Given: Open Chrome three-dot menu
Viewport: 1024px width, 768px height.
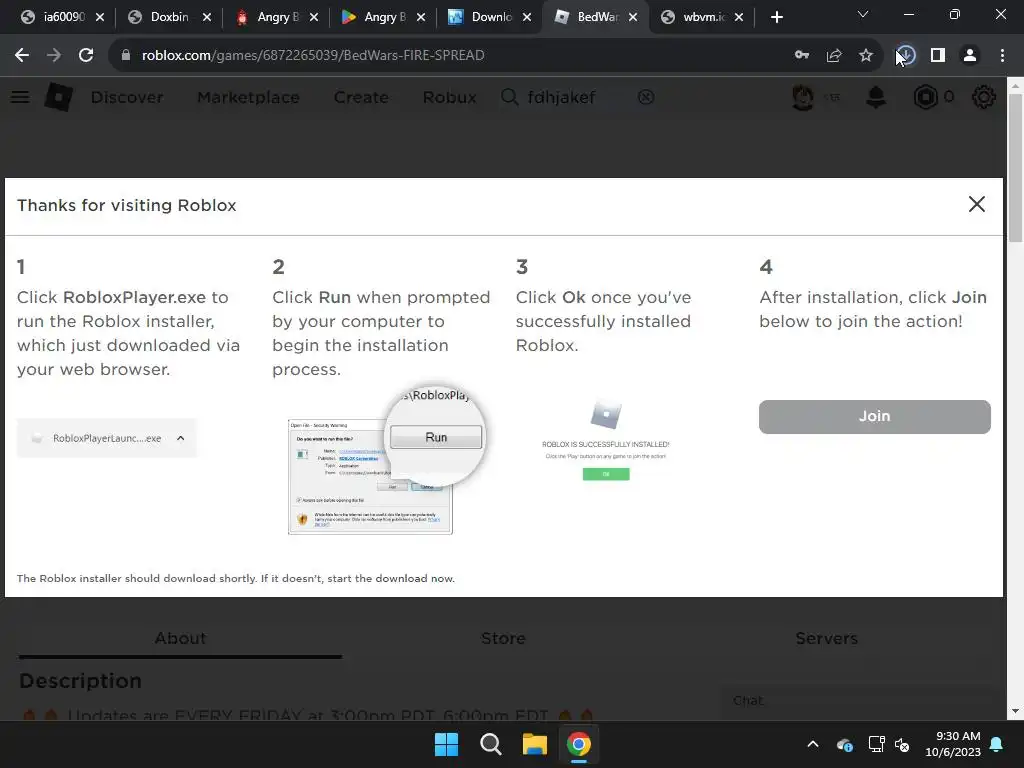Looking at the screenshot, I should (1002, 56).
